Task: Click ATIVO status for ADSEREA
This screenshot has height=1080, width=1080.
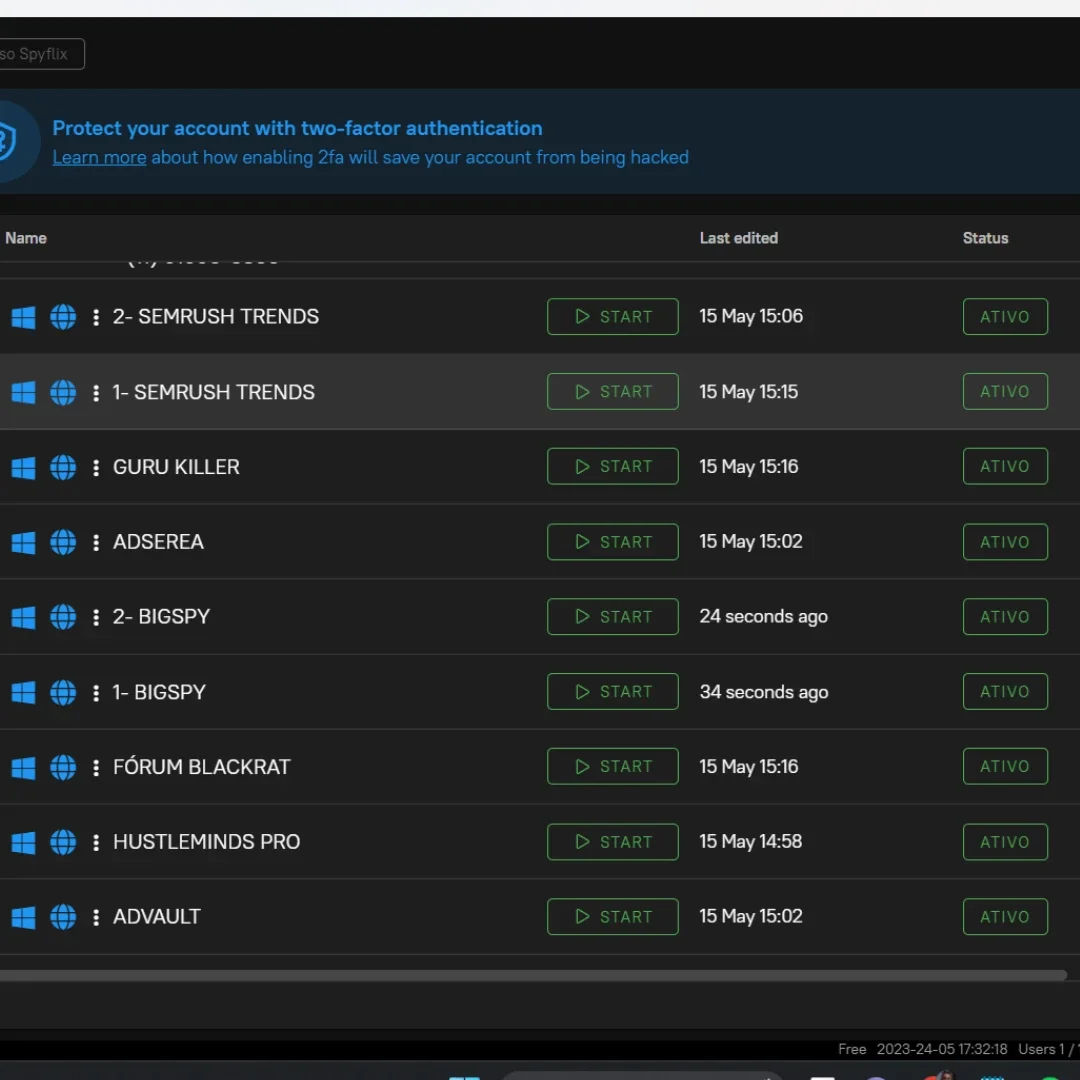Action: (1005, 542)
